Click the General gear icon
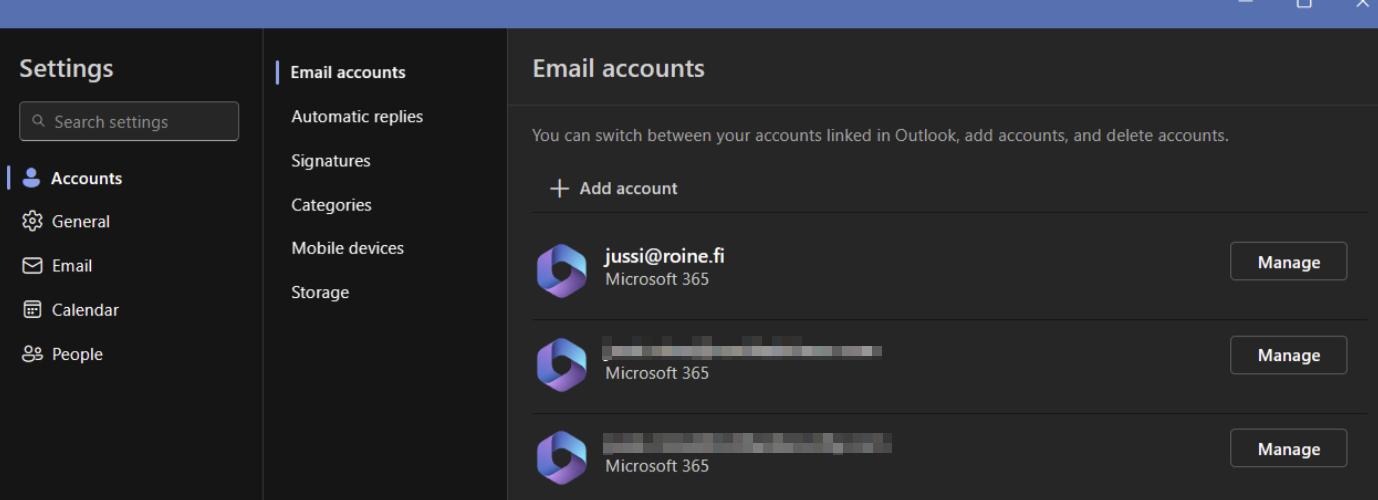The width and height of the screenshot is (1378, 500). click(32, 221)
